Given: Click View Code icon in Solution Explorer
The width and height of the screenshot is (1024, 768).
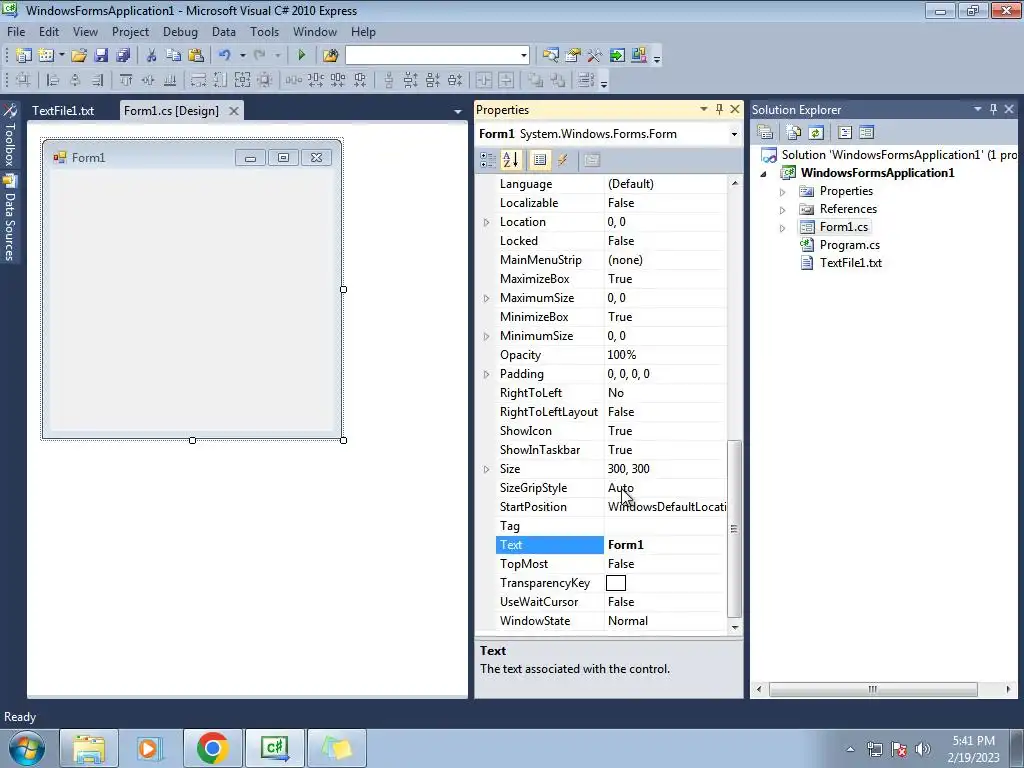Looking at the screenshot, I should 844,133.
